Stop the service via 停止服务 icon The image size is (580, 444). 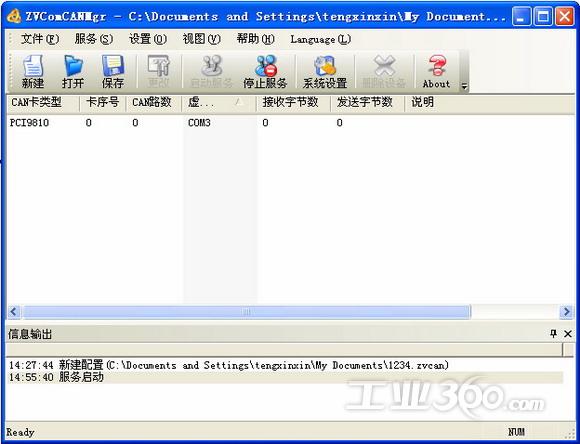[x=265, y=72]
